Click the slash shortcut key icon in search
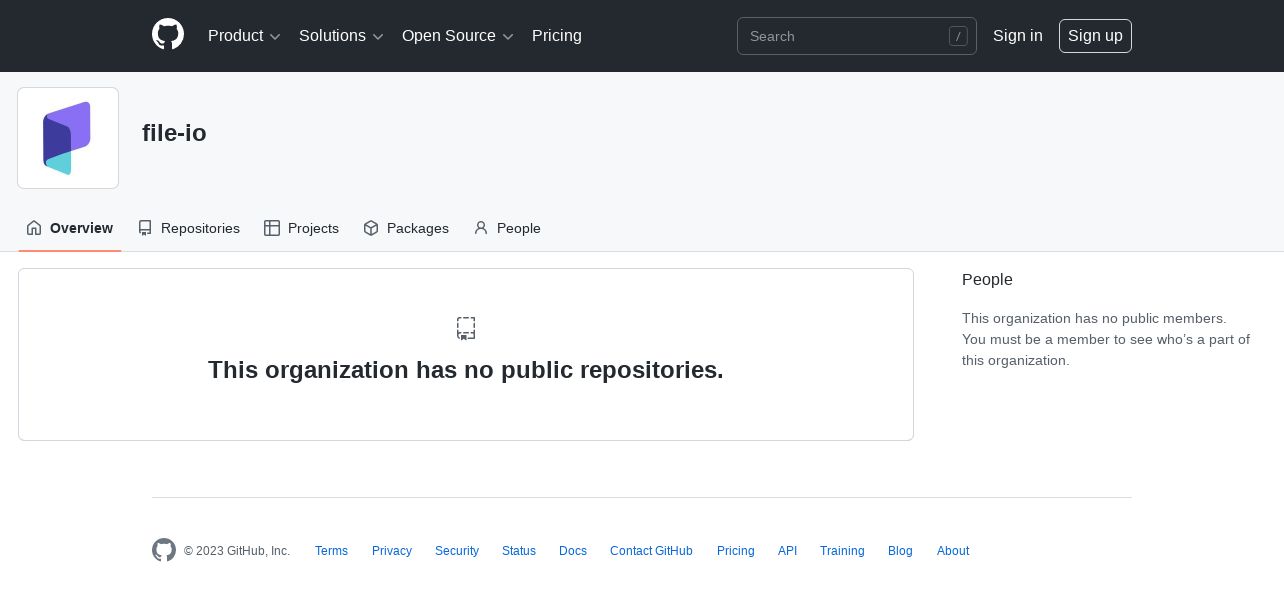 [x=958, y=36]
